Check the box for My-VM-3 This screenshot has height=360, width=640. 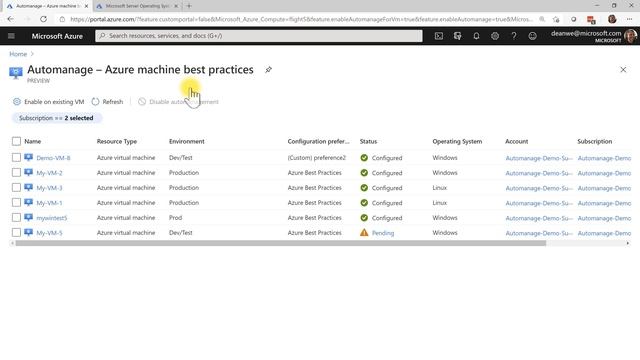[x=16, y=187]
